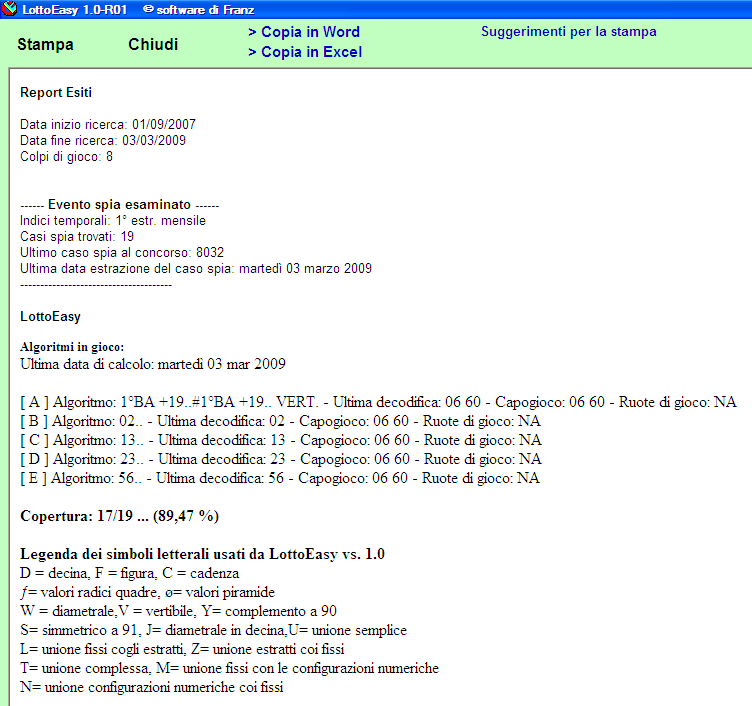This screenshot has width=752, height=706.
Task: Click the LottoEasy section heading
Action: 50,317
